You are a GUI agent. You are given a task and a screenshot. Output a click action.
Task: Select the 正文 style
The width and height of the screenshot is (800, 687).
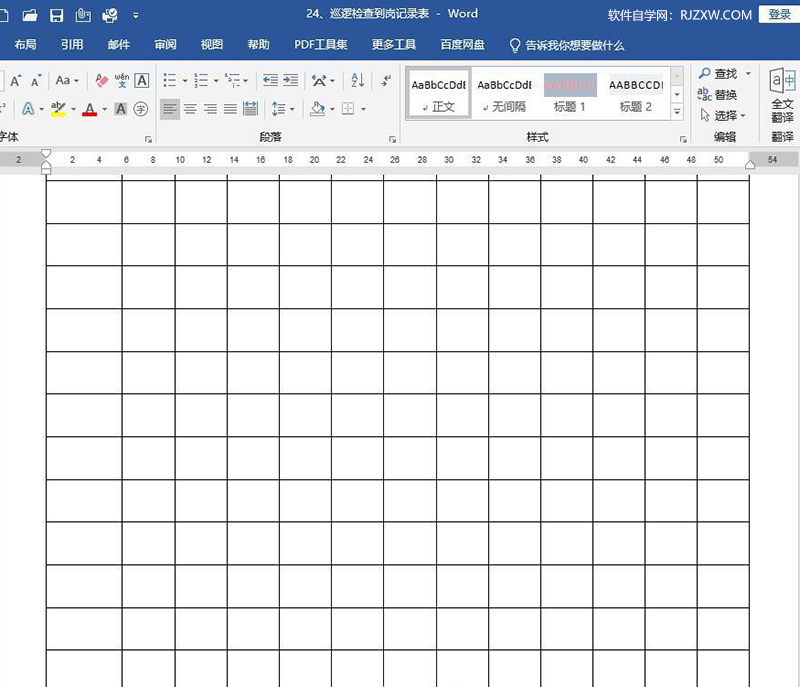pos(439,94)
